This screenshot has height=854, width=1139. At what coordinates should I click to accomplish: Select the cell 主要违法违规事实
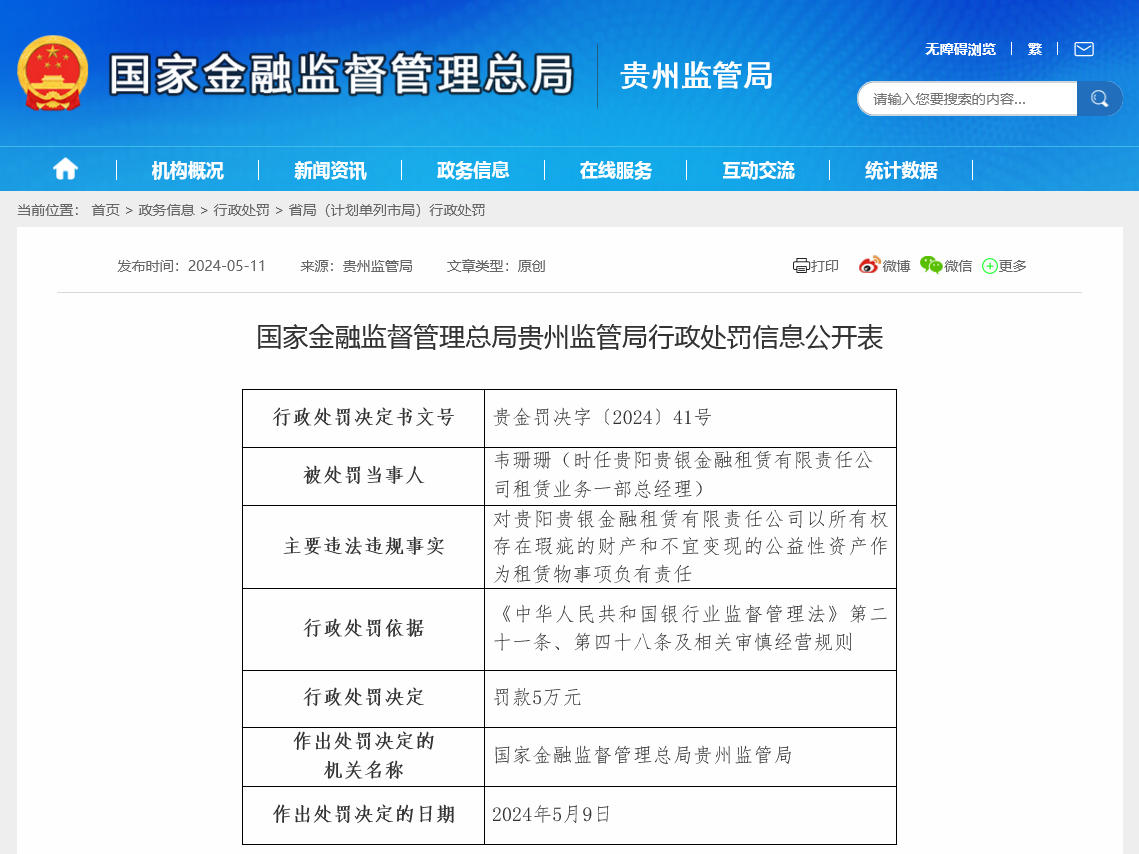pos(363,547)
